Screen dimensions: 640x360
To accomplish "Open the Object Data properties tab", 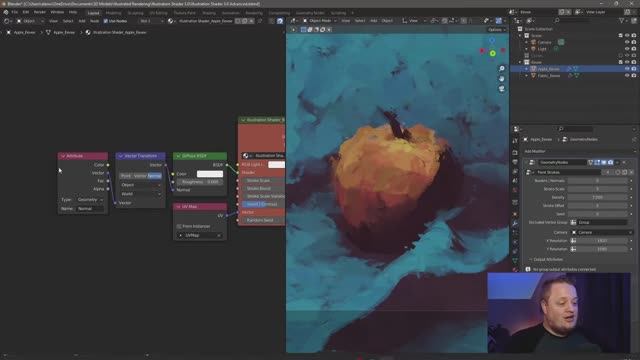I will pyautogui.click(x=515, y=260).
